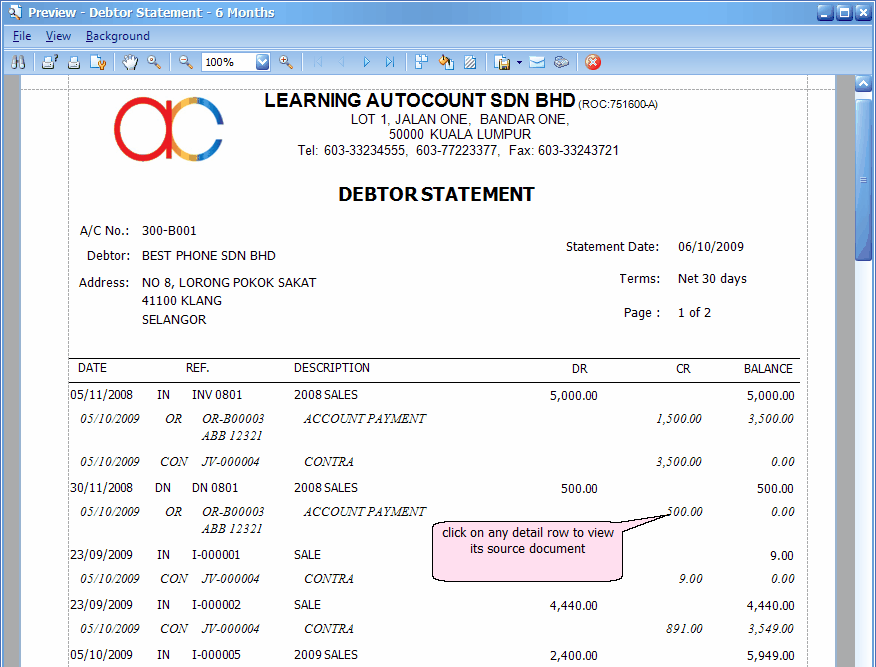Click the vertical scrollbar thumb
Image resolution: width=876 pixels, height=667 pixels.
pyautogui.click(x=864, y=180)
